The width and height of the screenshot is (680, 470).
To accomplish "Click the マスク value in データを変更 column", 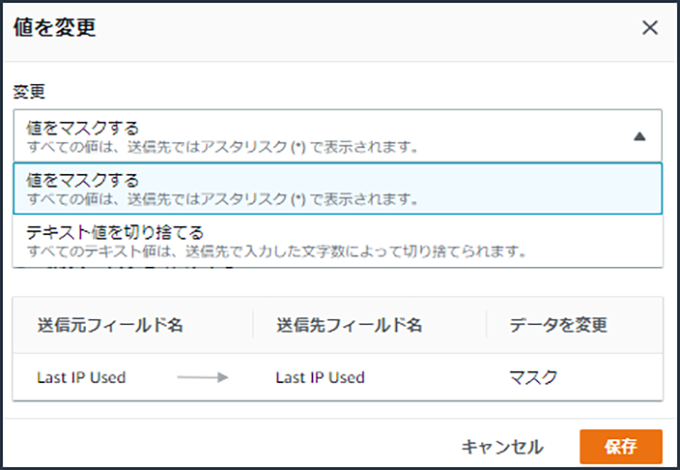I will (x=532, y=377).
